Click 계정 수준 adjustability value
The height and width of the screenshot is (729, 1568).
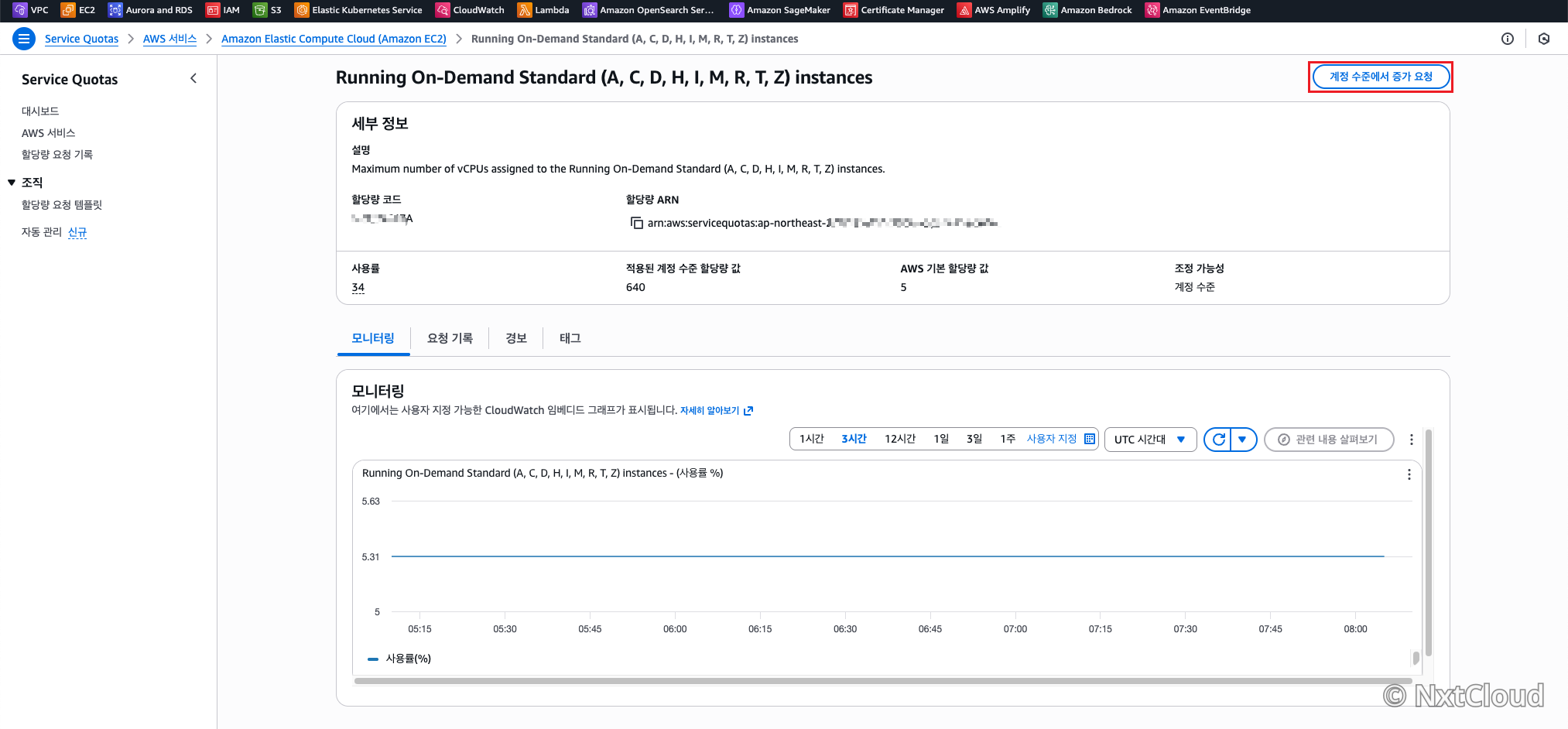click(x=1194, y=287)
